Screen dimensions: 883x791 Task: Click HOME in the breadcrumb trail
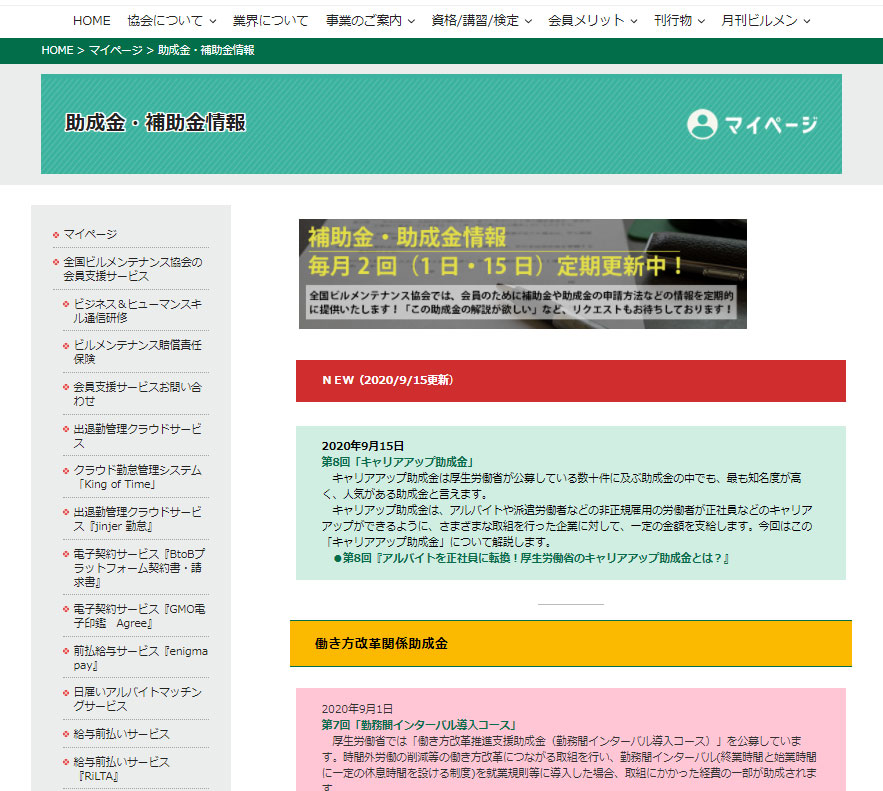(57, 50)
